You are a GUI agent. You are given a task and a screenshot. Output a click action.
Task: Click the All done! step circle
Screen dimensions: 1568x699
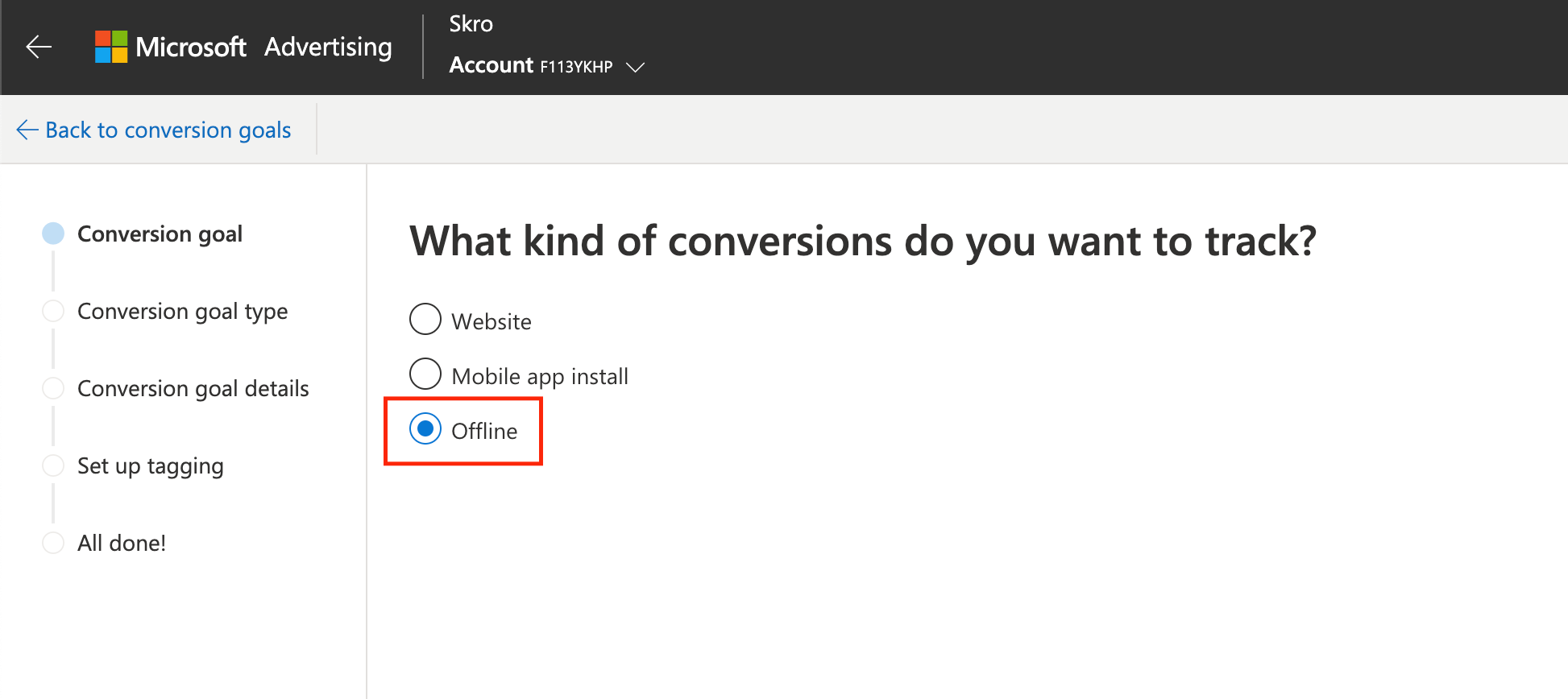coord(53,543)
